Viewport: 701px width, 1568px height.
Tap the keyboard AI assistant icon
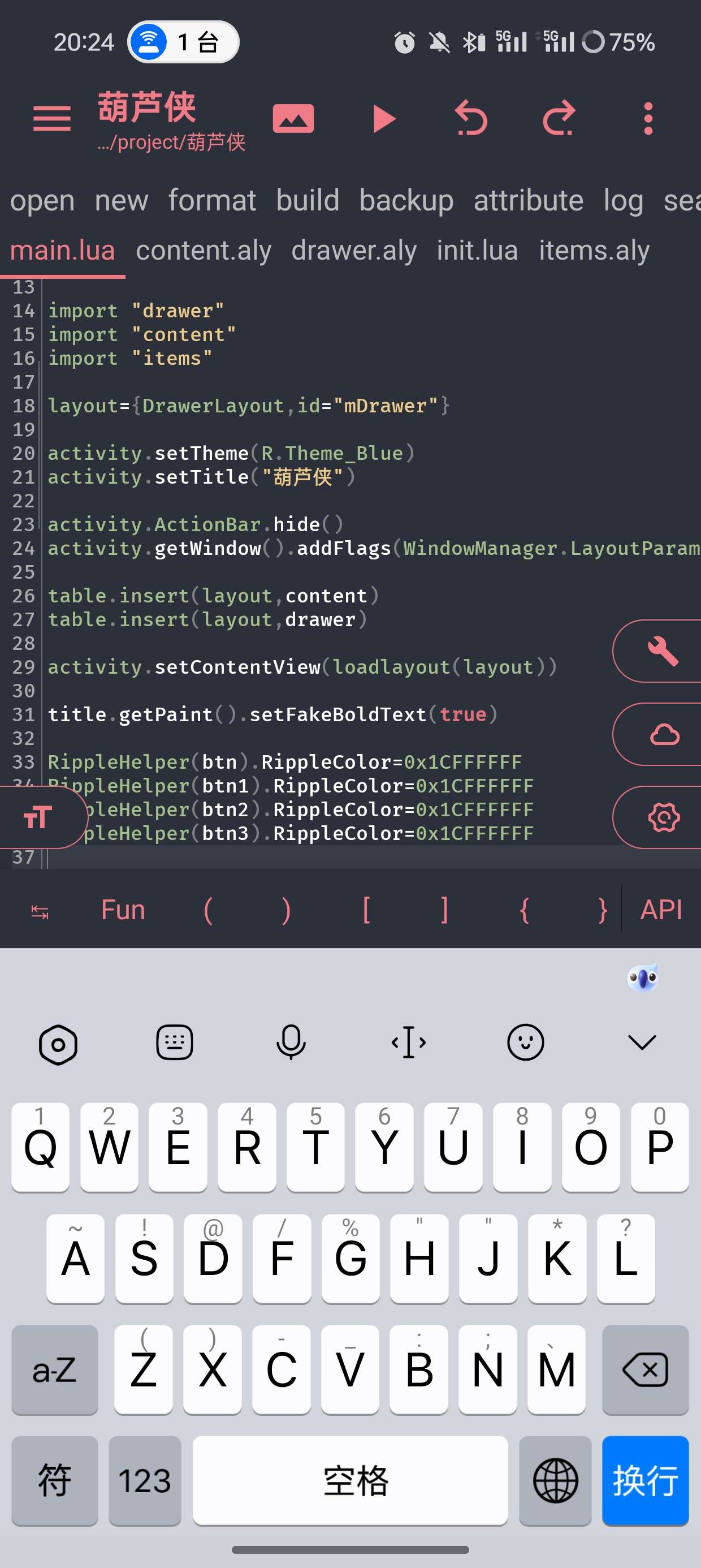point(643,978)
